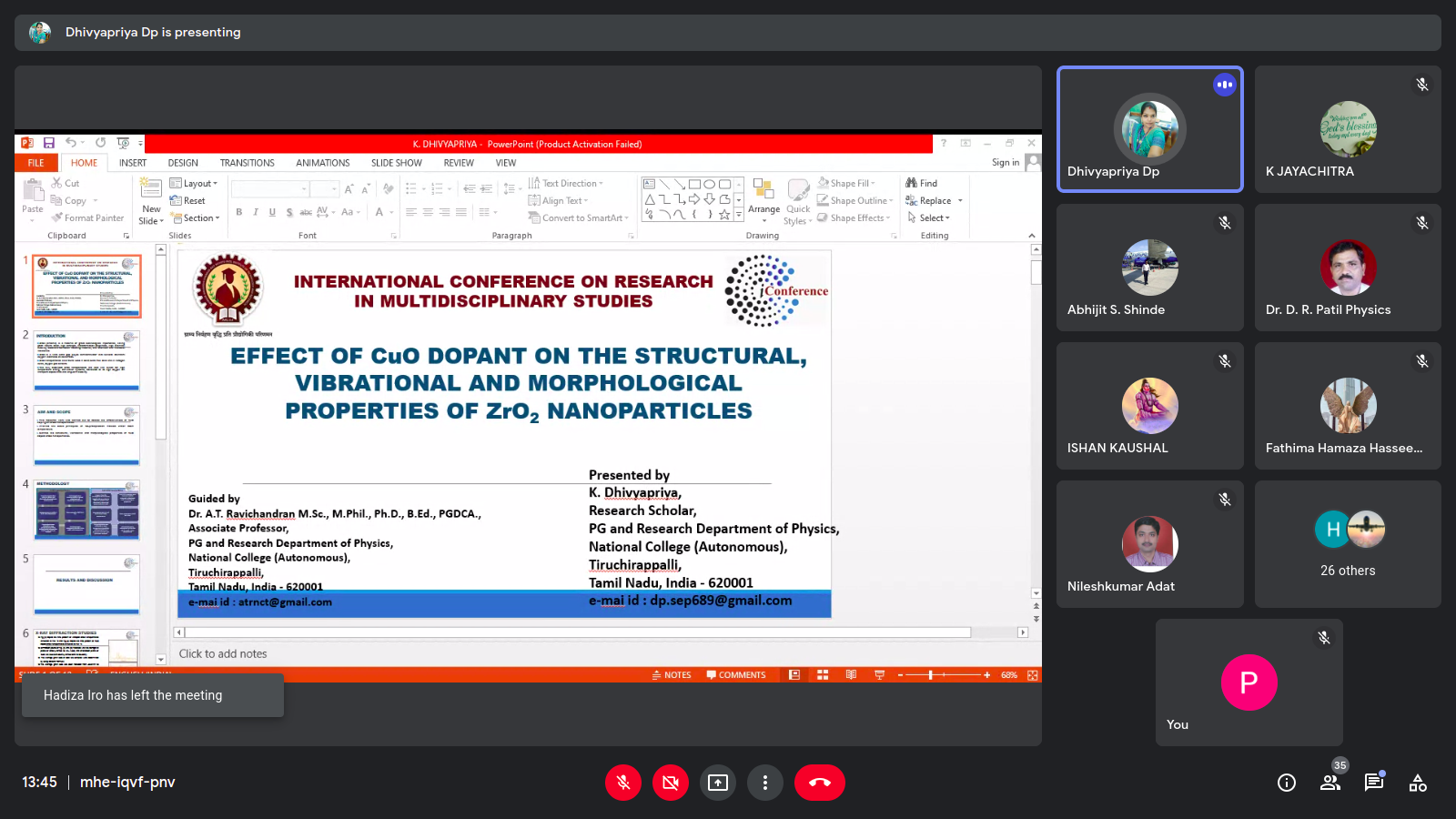Open the Change Case Aa dropdown
Screen dimensions: 1456x819
pos(350,212)
